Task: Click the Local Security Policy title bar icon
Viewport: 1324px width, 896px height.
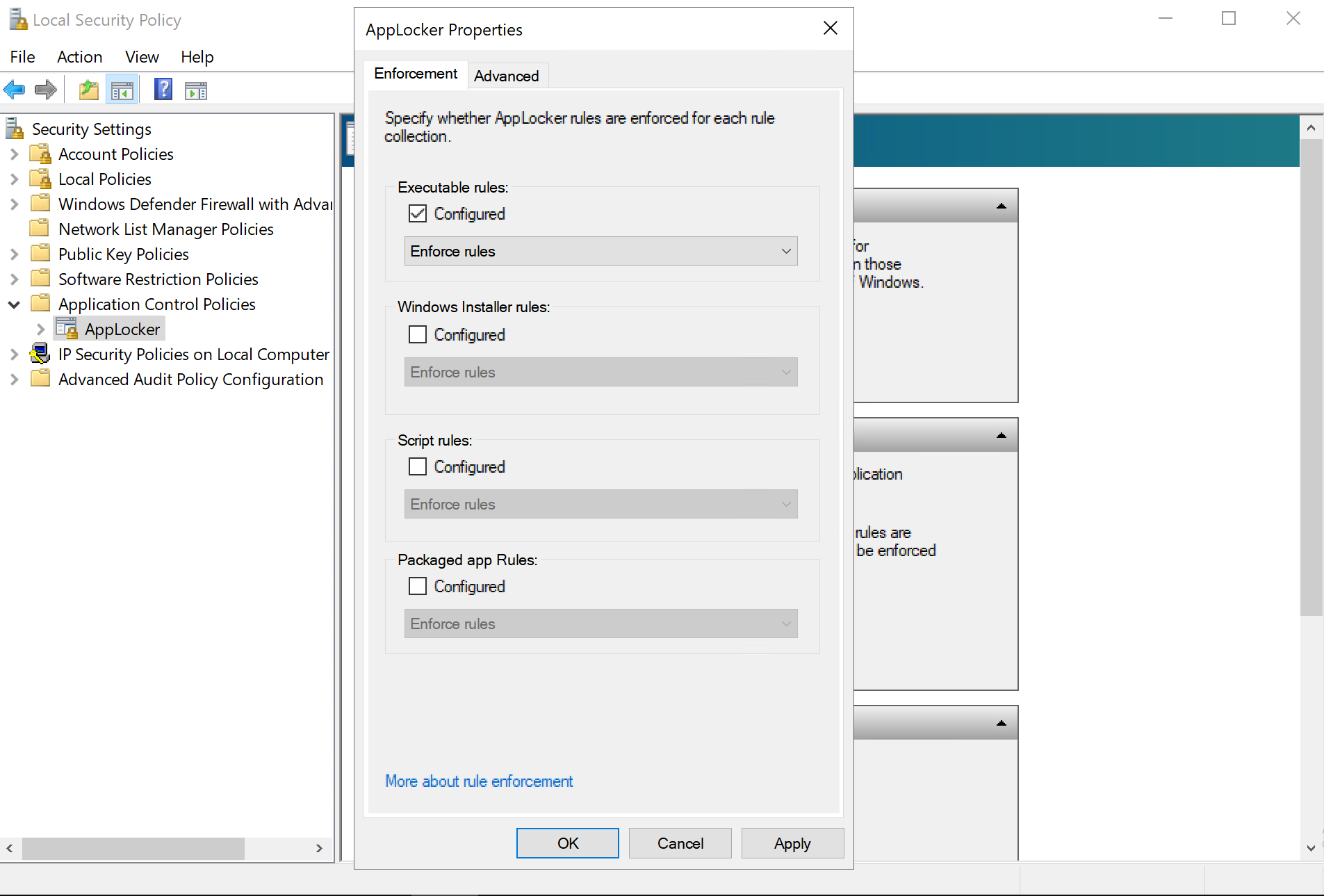Action: pyautogui.click(x=17, y=19)
